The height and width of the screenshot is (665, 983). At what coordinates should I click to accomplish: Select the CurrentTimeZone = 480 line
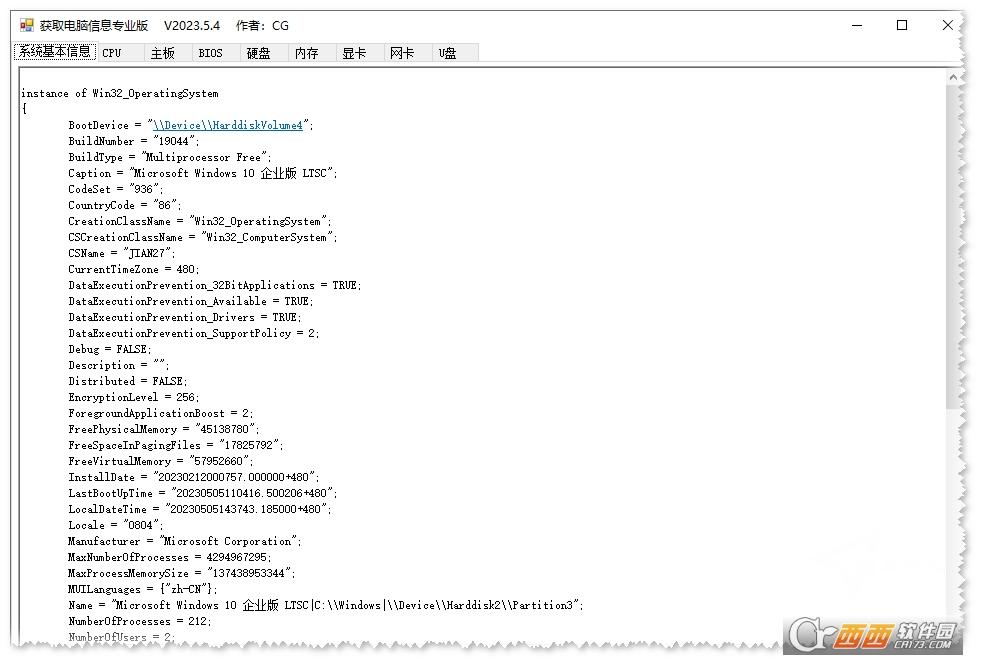point(134,269)
